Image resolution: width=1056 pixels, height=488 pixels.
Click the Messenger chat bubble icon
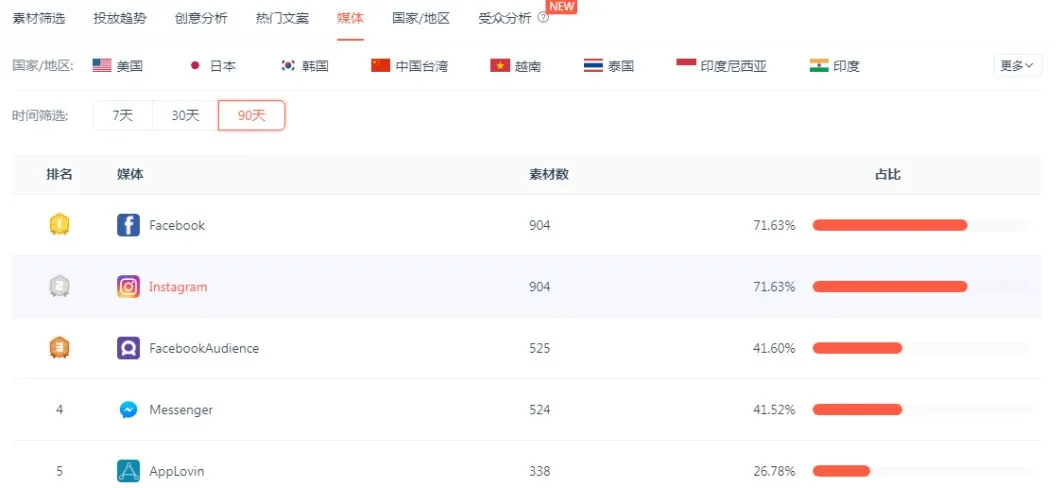point(128,409)
